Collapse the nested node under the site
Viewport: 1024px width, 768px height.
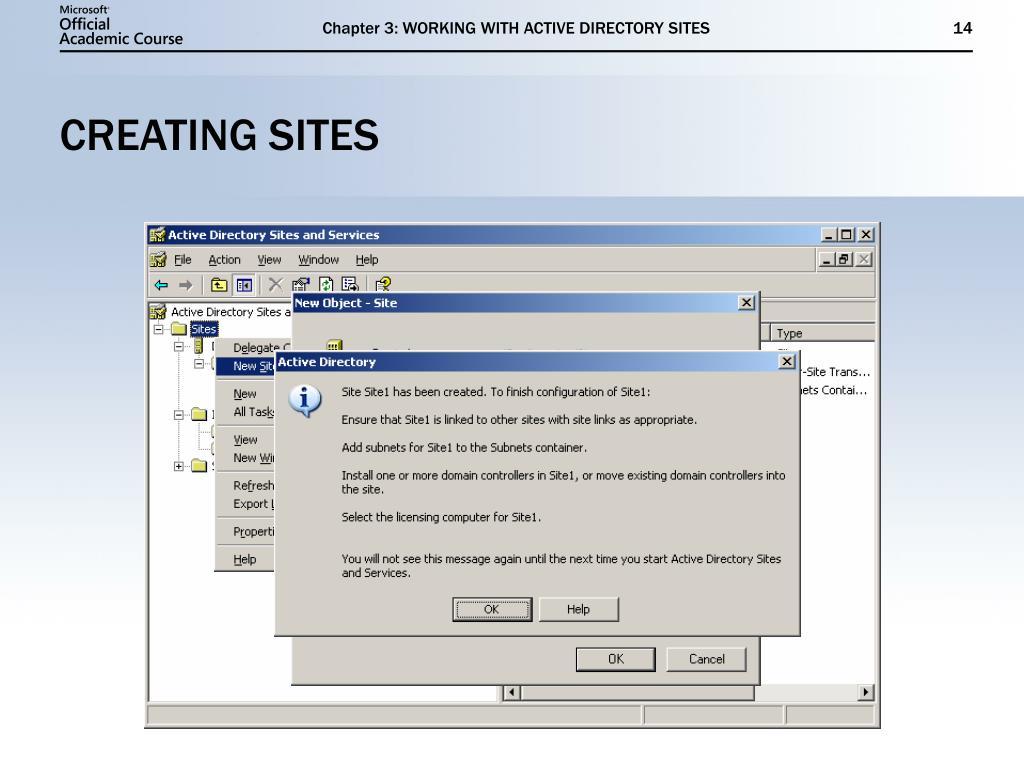(x=199, y=363)
